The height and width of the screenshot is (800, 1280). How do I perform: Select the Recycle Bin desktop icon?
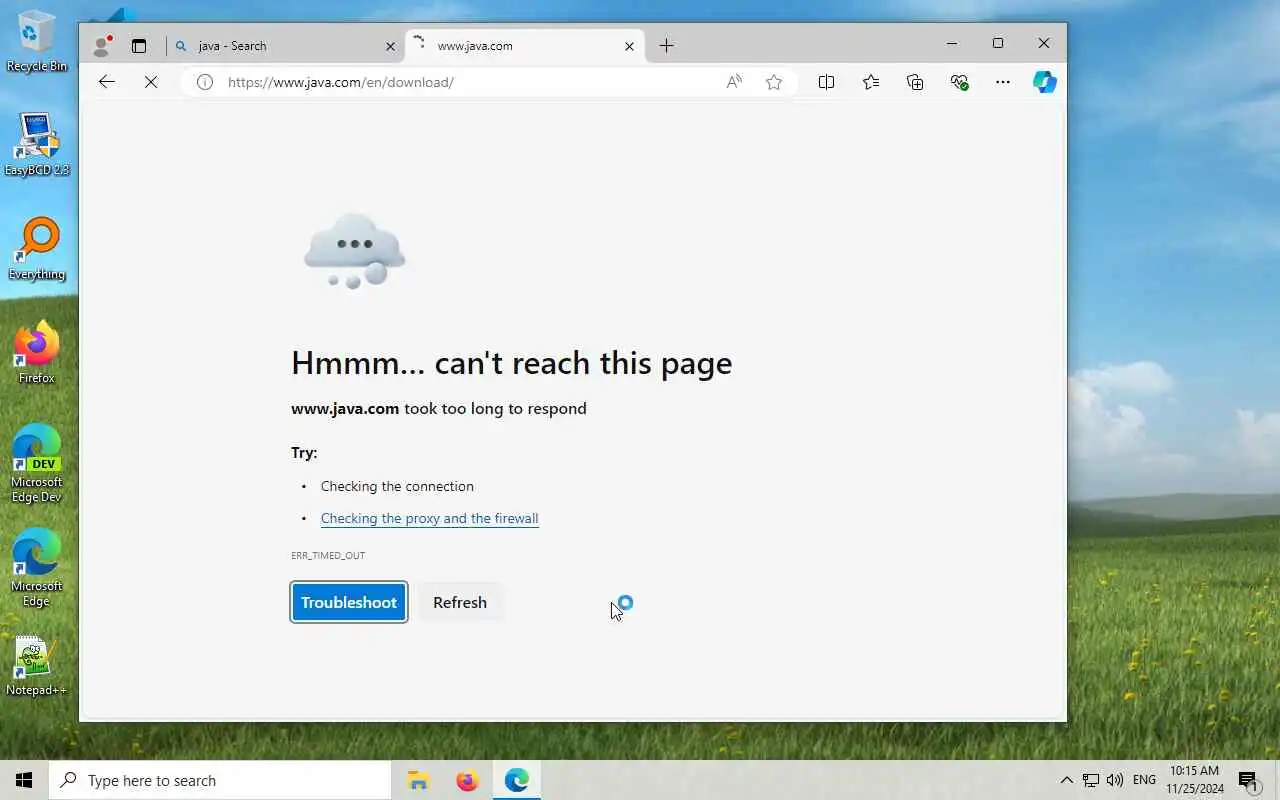click(37, 42)
